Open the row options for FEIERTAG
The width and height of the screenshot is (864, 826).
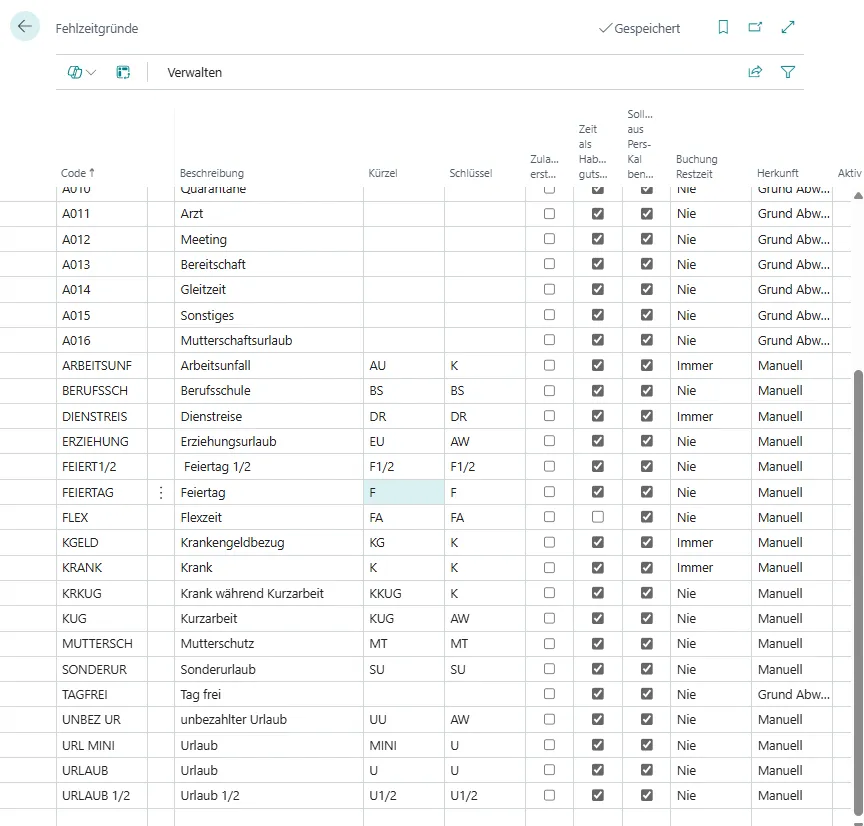(x=161, y=492)
